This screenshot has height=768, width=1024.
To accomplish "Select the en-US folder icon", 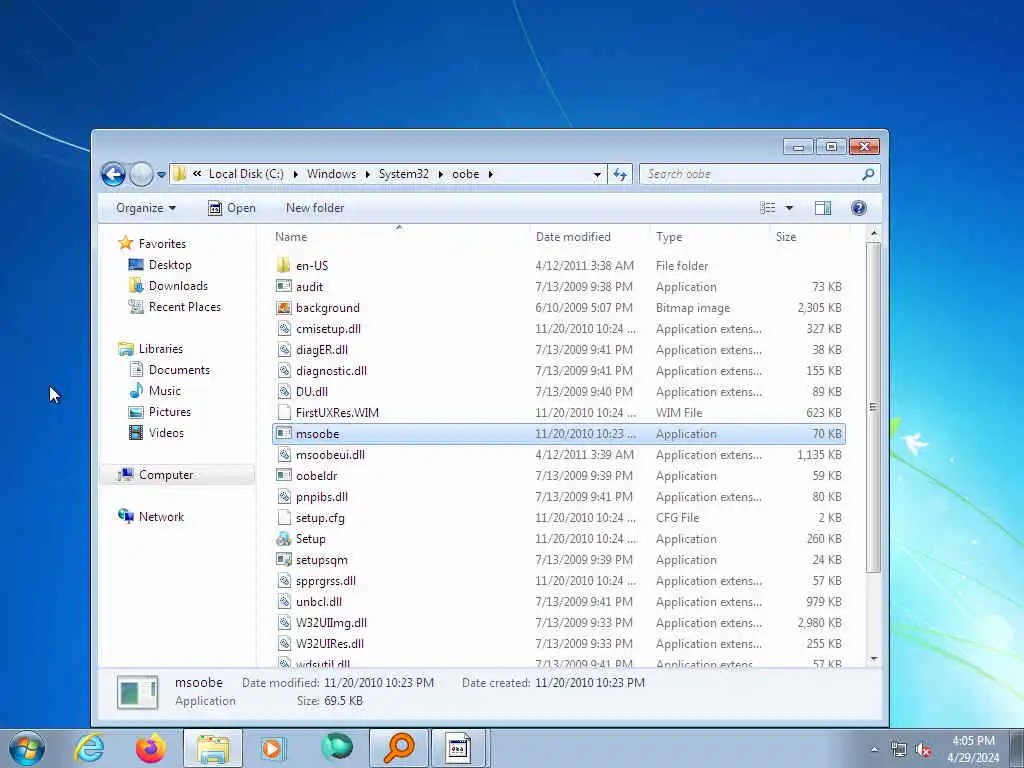I will pos(283,265).
